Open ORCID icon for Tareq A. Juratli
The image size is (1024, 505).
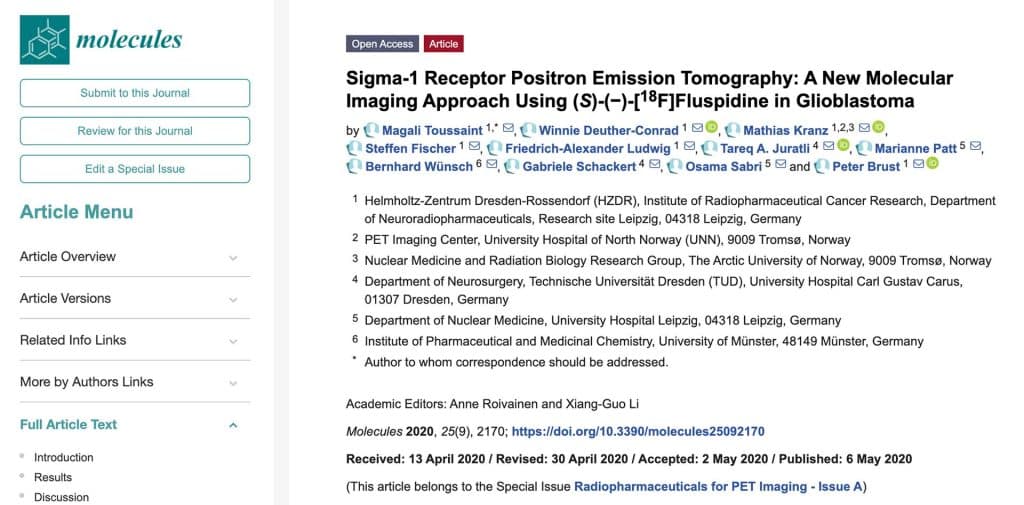[x=843, y=146]
